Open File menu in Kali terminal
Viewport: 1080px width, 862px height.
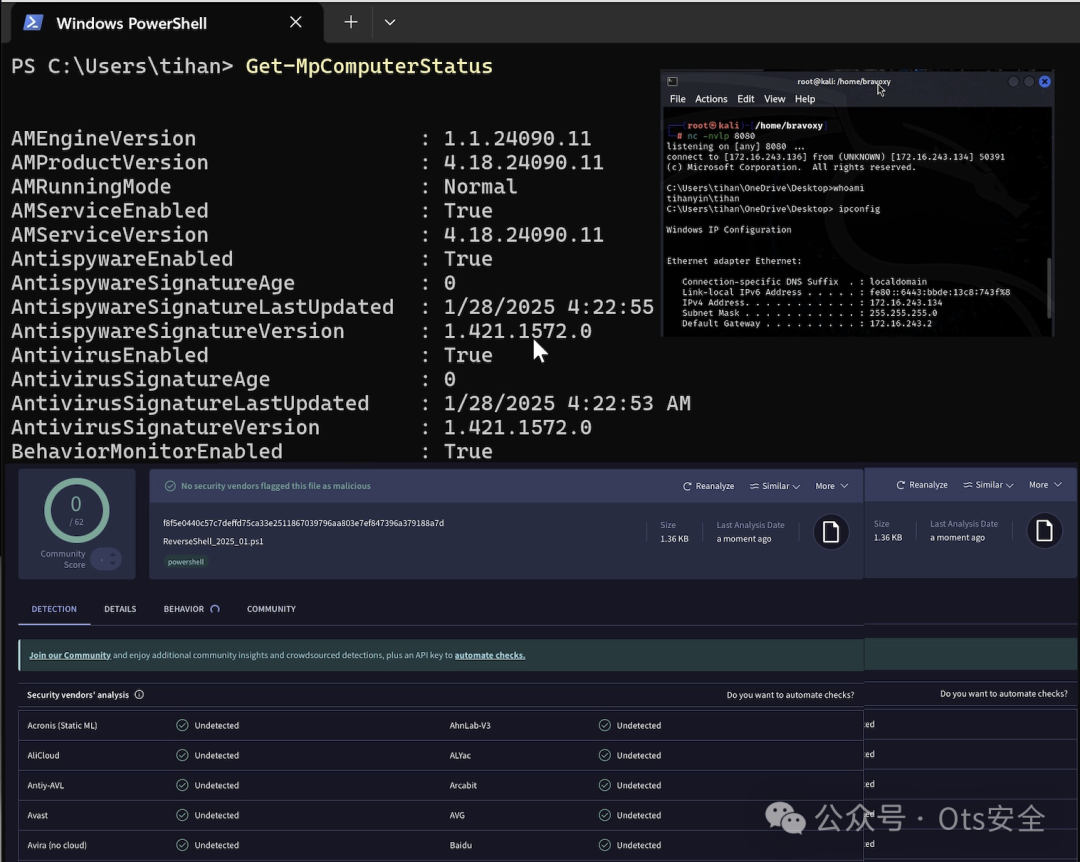coord(678,99)
